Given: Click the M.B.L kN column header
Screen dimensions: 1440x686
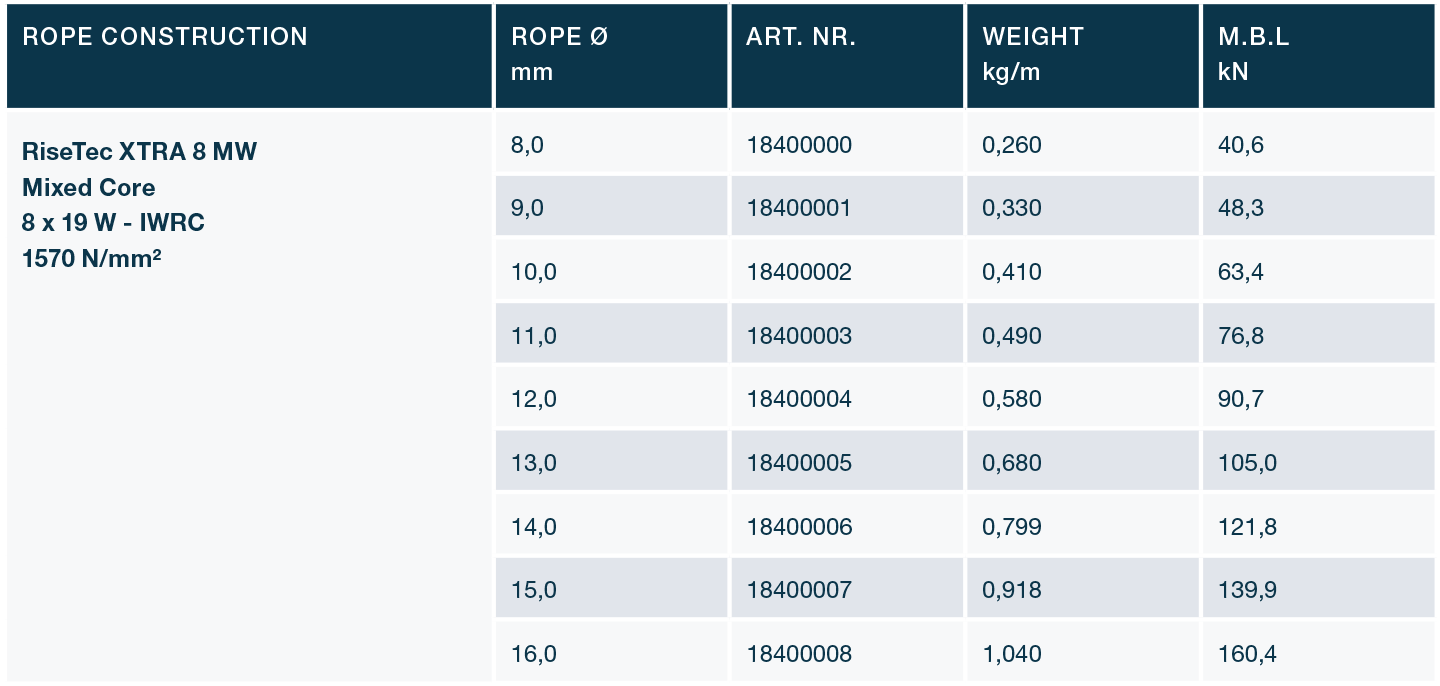Looking at the screenshot, I should [1254, 55].
